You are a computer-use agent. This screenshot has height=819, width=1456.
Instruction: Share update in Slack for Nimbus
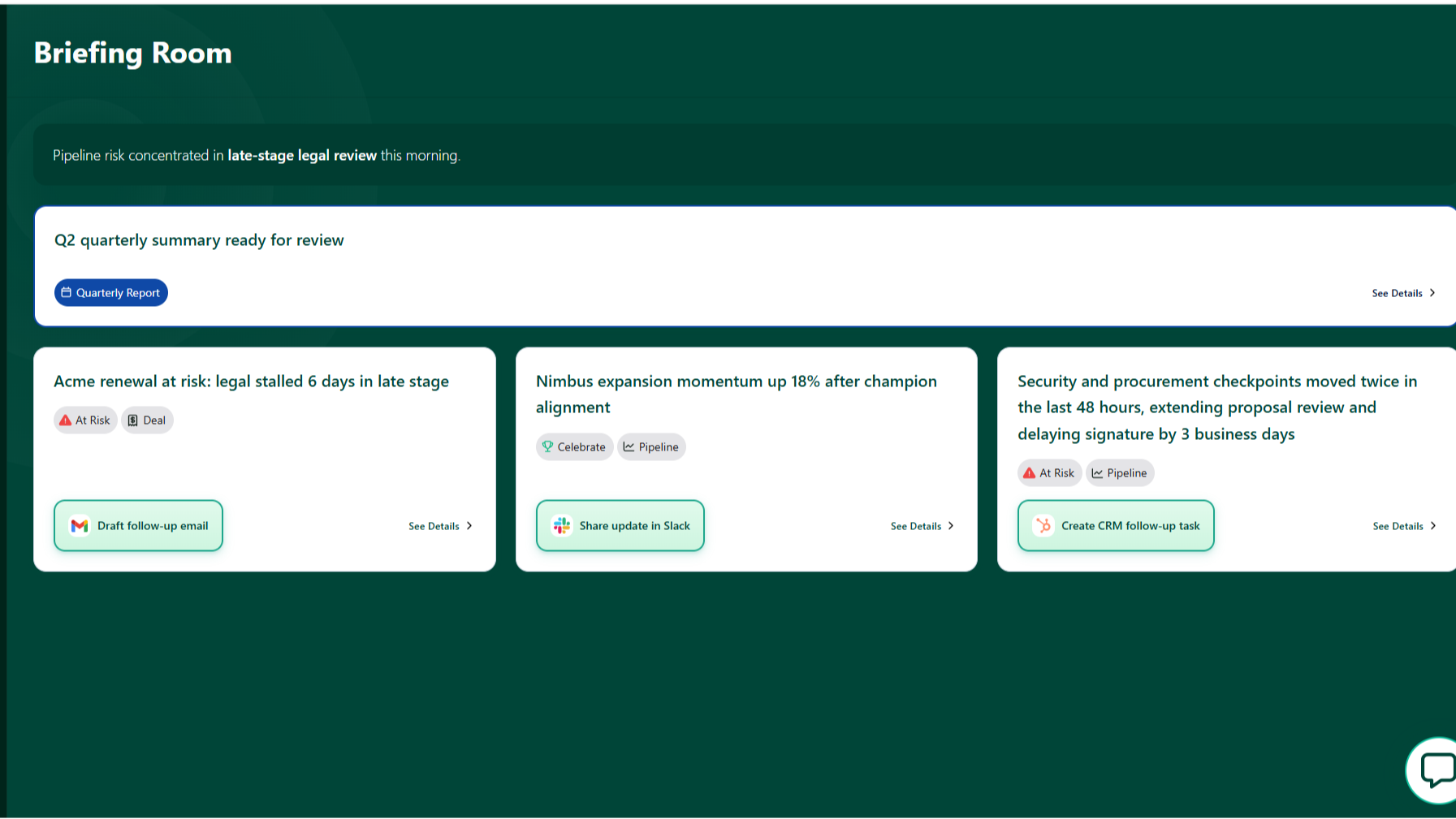(x=620, y=526)
